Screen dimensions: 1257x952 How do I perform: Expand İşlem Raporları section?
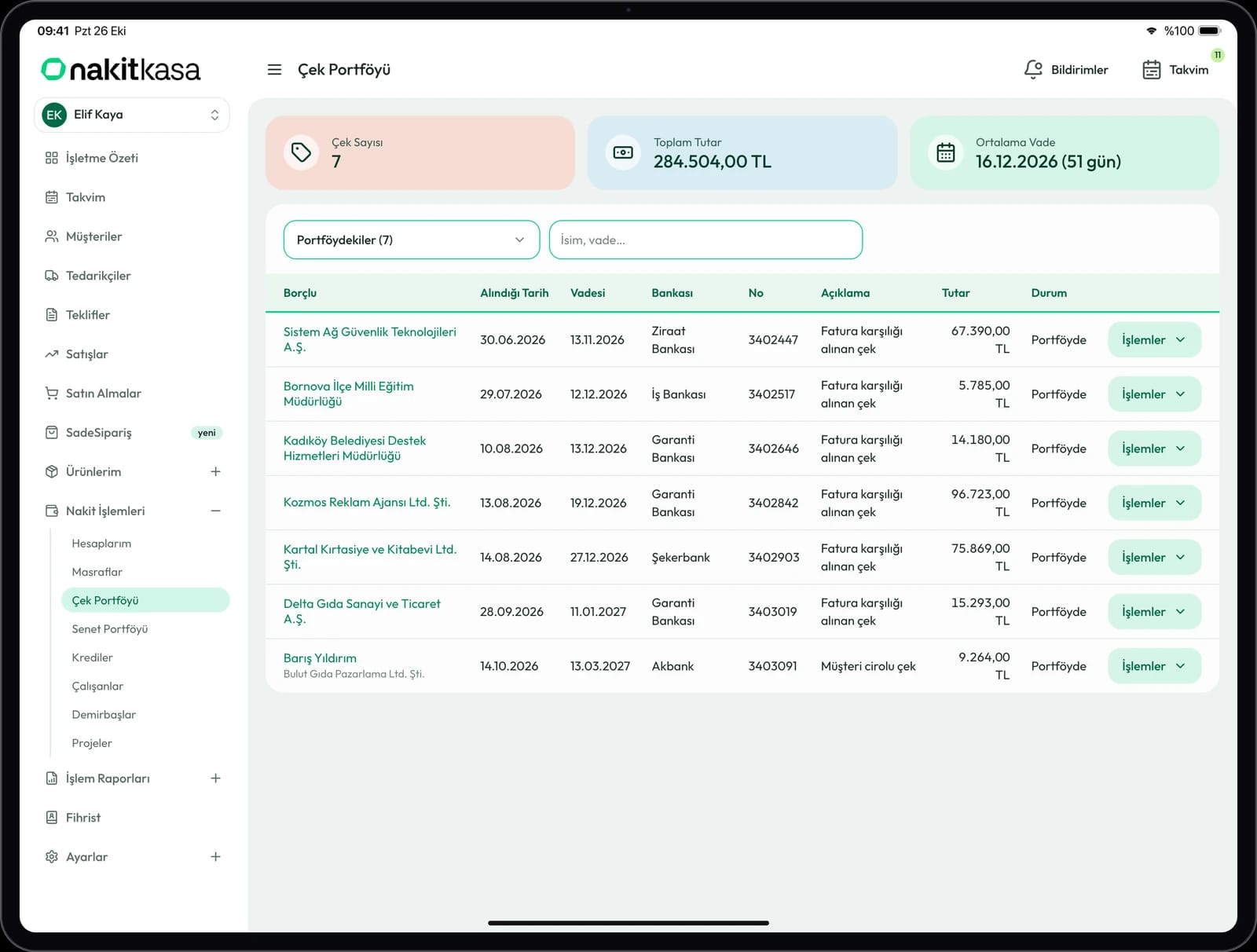point(215,778)
